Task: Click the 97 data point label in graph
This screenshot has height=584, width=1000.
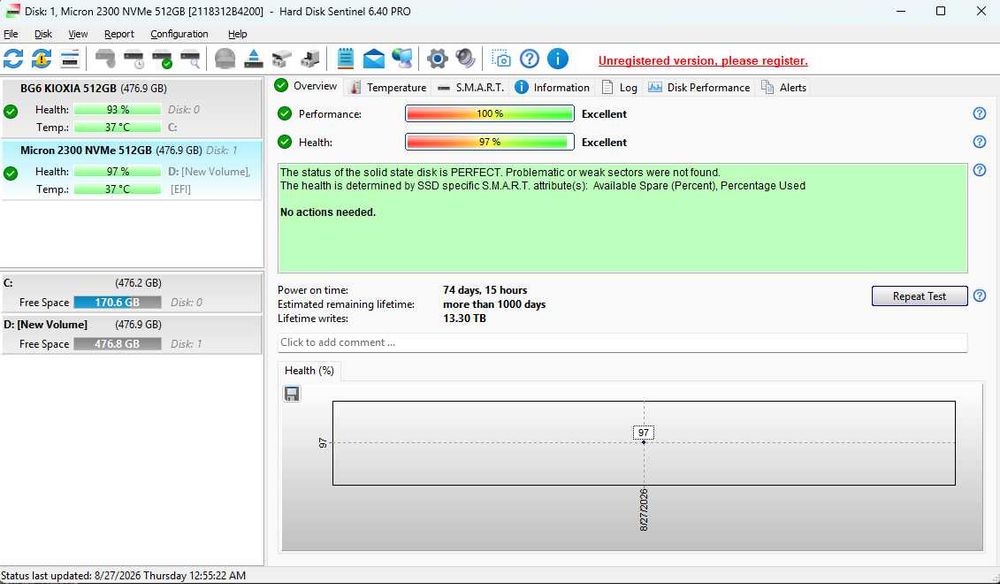Action: click(643, 432)
